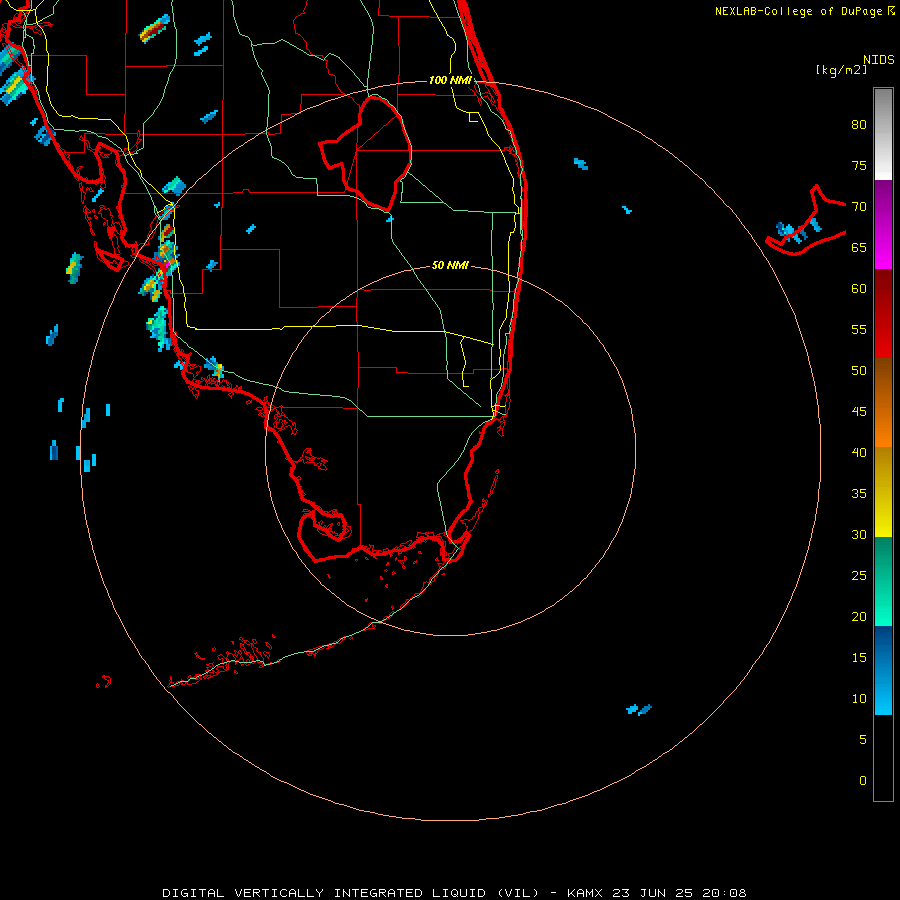Pick the red segment of the color bar
The image size is (900, 900).
point(883,313)
